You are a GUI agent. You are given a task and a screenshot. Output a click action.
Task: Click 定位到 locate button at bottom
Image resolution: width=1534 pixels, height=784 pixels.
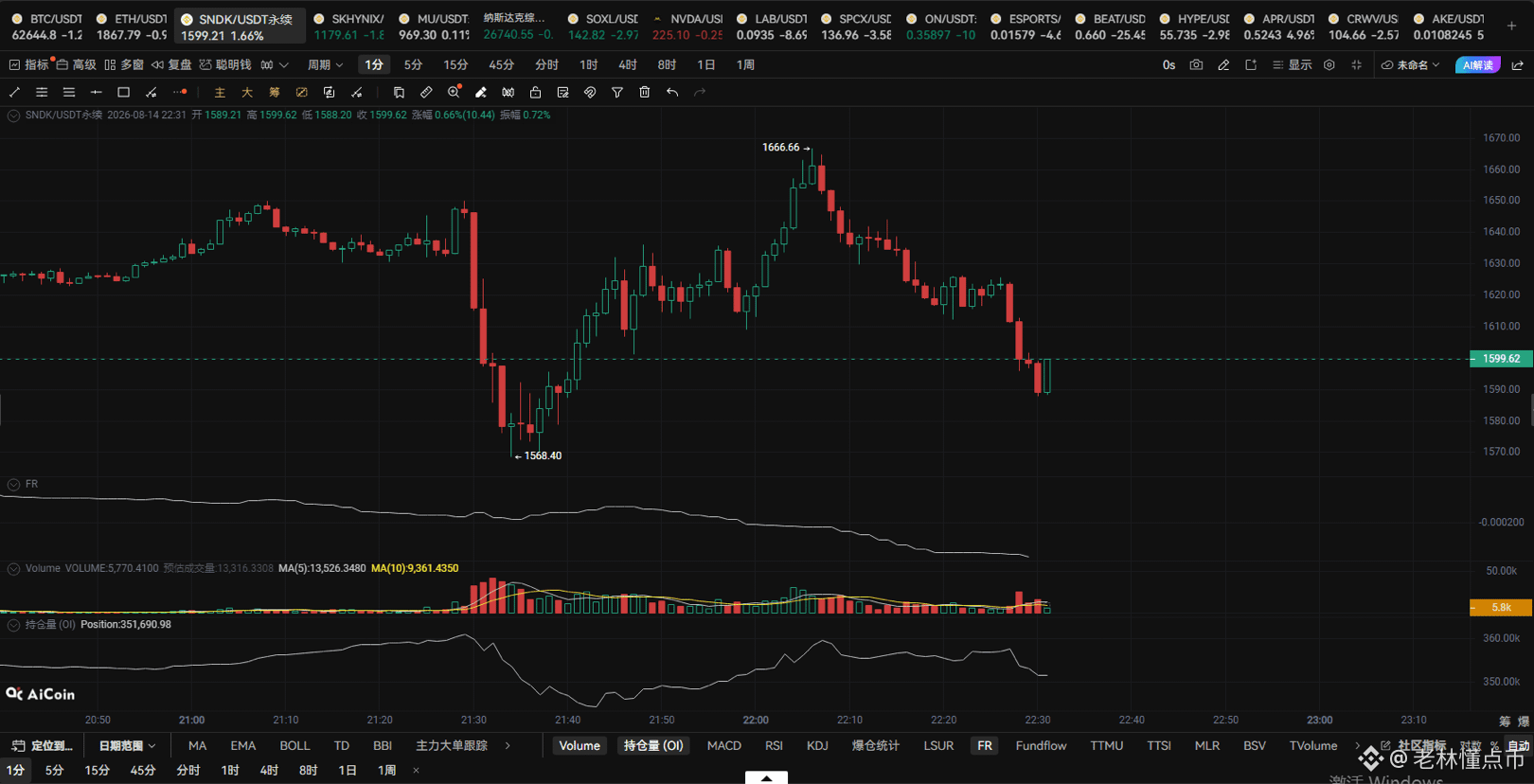pos(43,746)
